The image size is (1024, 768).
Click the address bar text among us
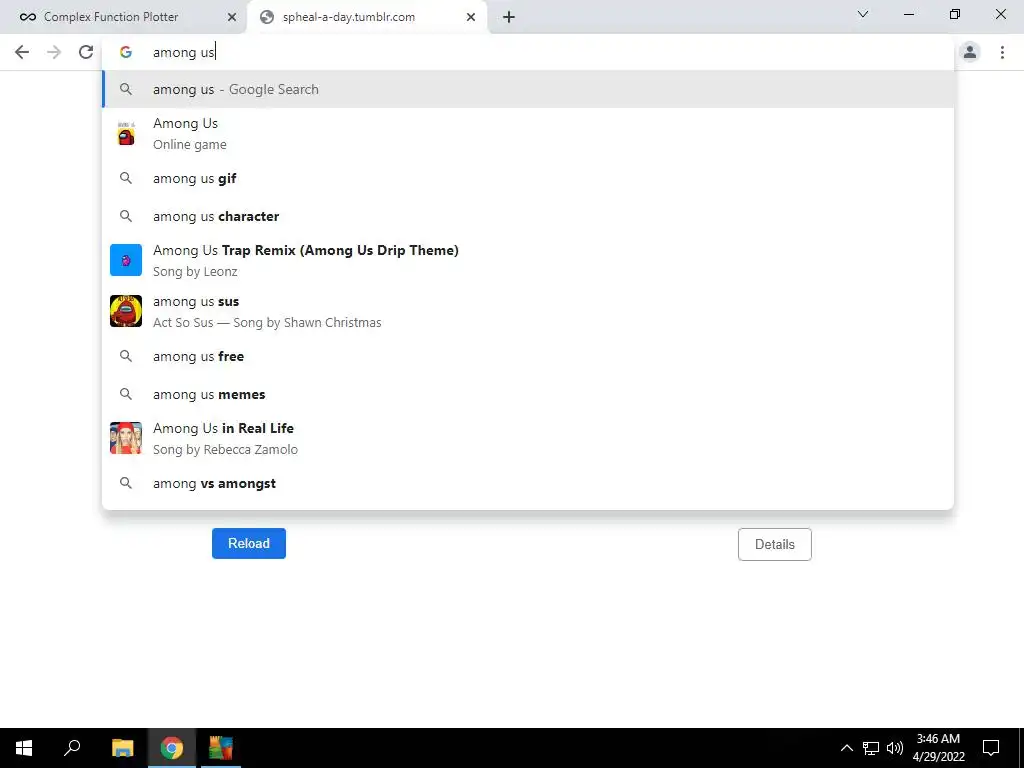(184, 52)
